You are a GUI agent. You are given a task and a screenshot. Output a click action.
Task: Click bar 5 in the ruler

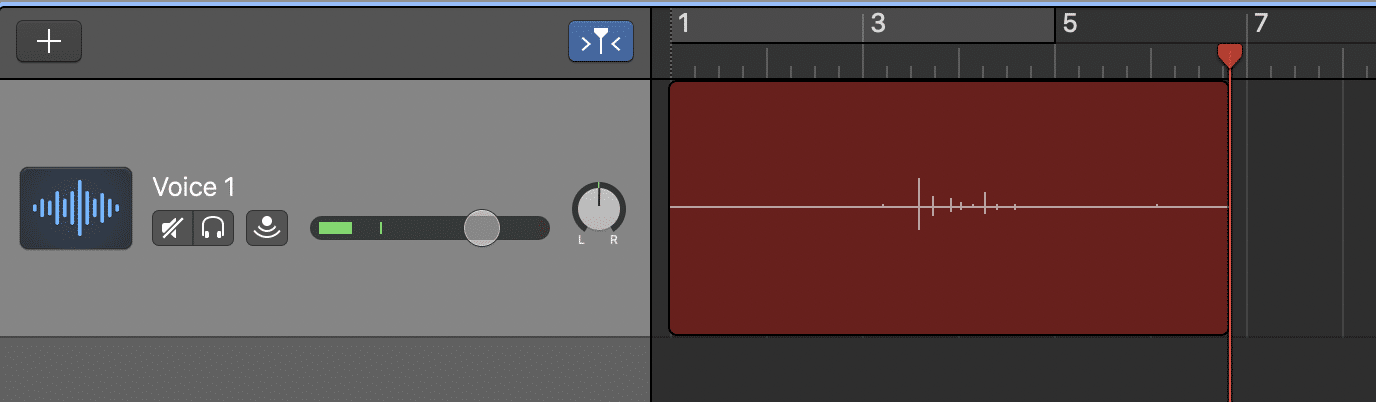coord(1069,23)
